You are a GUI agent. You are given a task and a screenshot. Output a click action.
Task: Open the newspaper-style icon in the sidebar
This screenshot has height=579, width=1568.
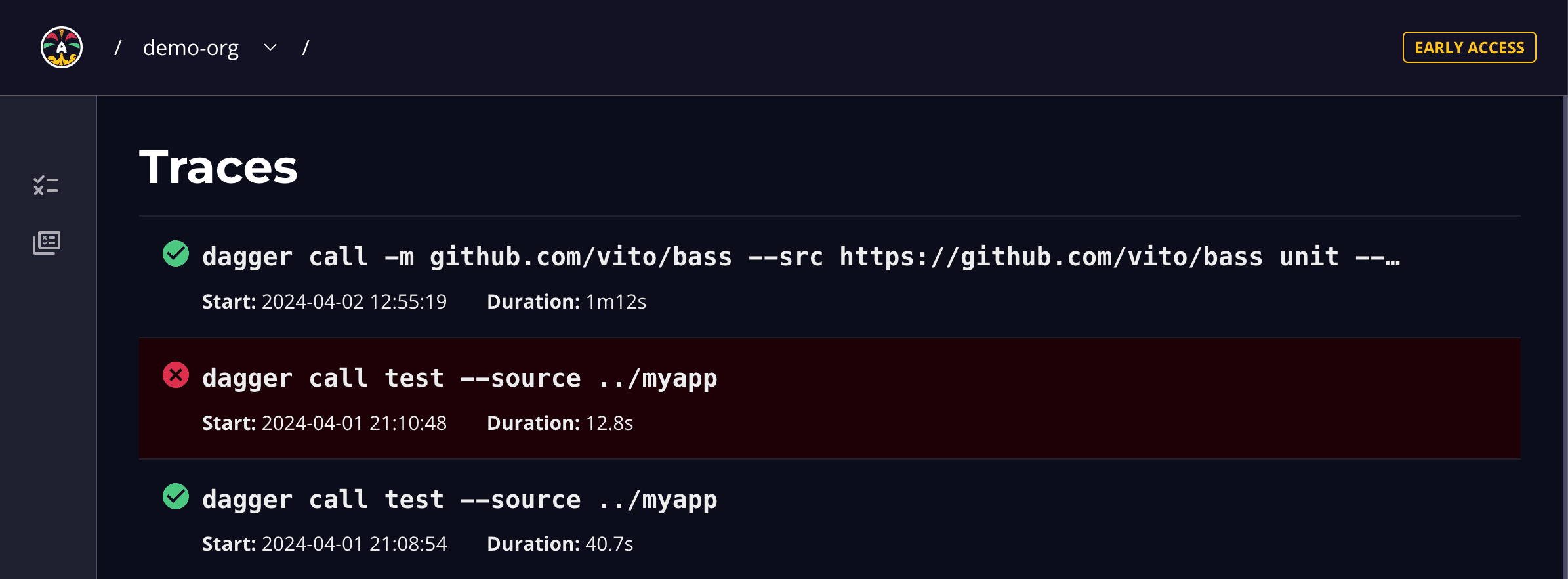click(x=46, y=243)
